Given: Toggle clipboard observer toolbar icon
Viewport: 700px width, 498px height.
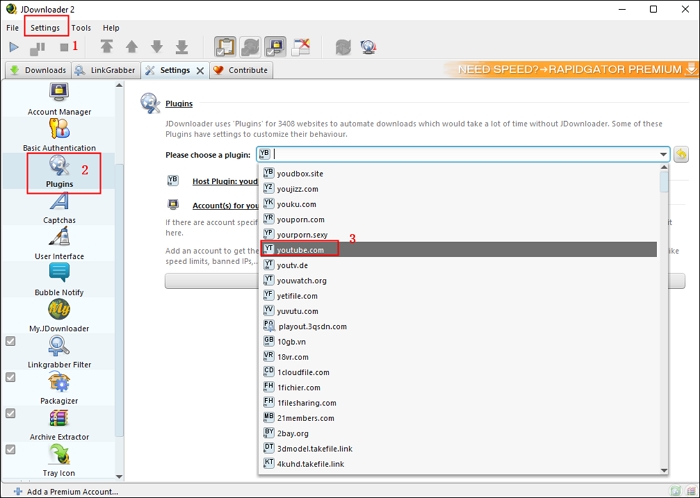Looking at the screenshot, I should (x=225, y=47).
